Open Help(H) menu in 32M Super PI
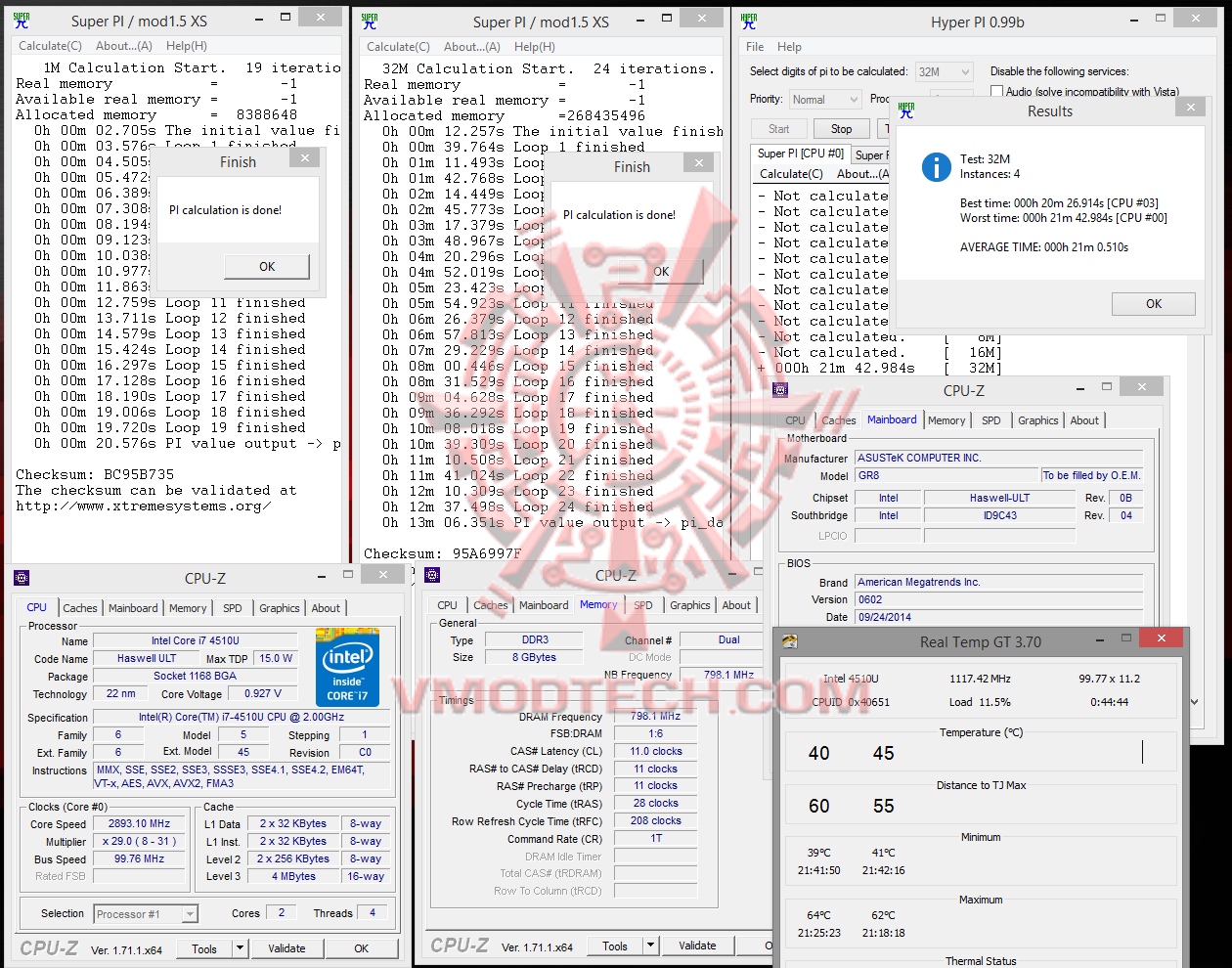1232x968 pixels. click(x=535, y=46)
